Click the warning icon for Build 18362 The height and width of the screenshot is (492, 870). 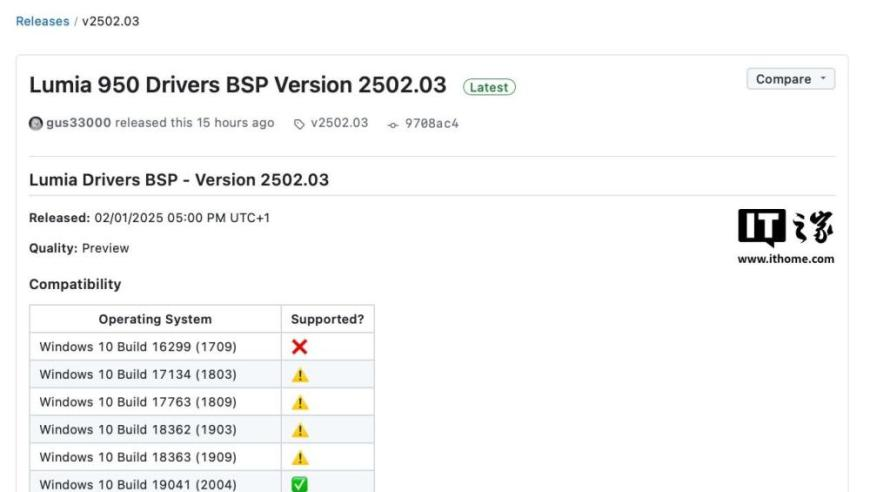coord(300,430)
